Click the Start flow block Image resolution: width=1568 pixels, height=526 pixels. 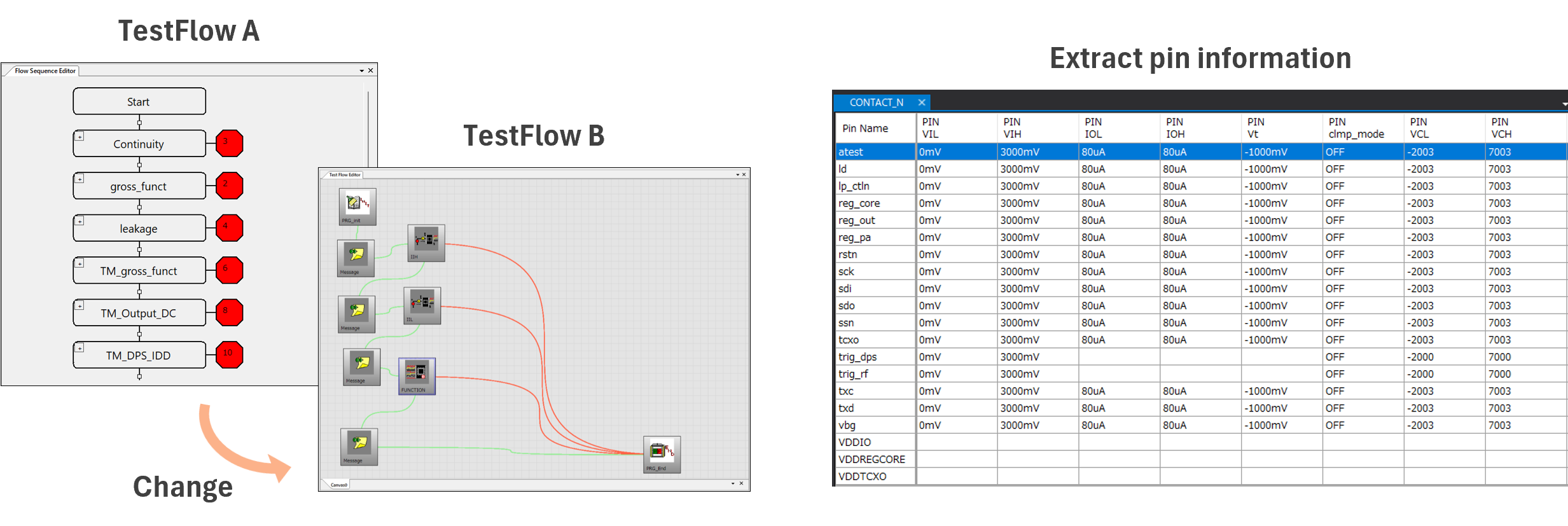click(139, 102)
